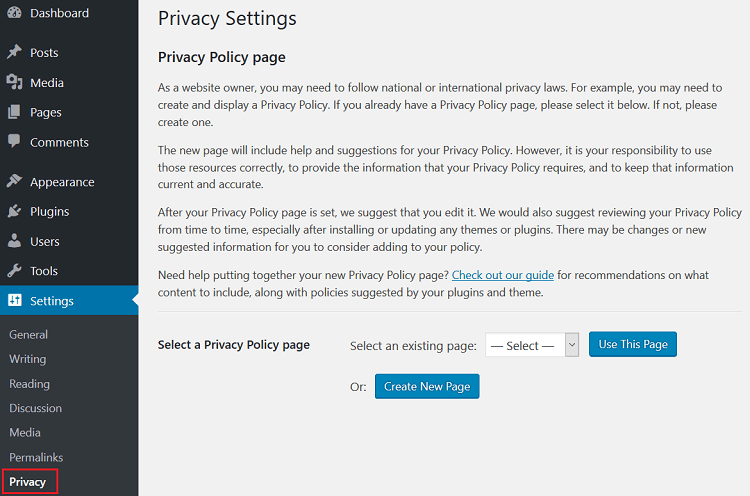Click the Plugins plug icon

(14, 211)
